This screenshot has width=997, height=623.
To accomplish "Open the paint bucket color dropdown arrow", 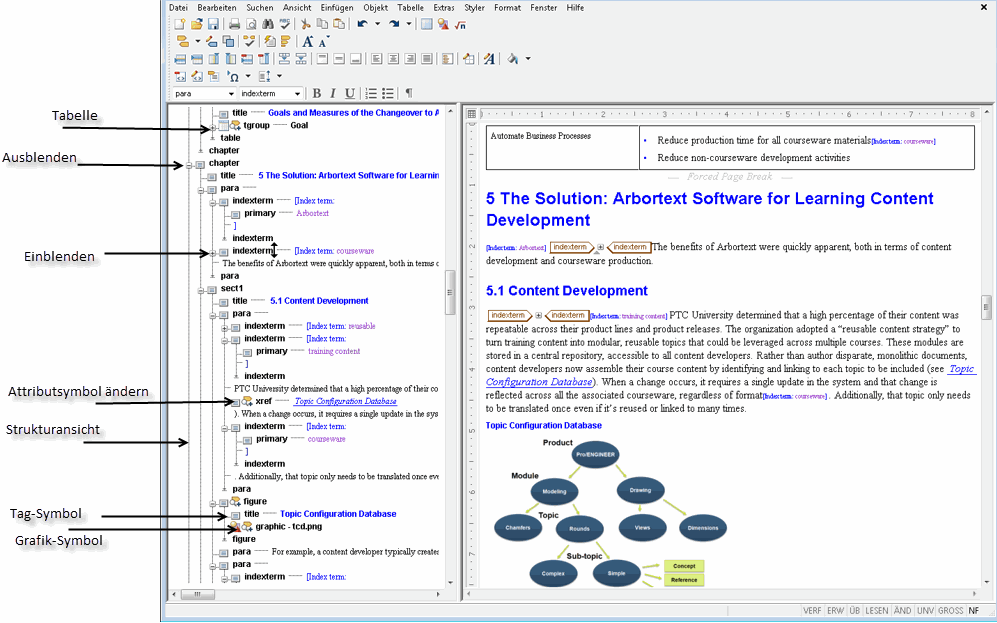I will (x=528, y=59).
